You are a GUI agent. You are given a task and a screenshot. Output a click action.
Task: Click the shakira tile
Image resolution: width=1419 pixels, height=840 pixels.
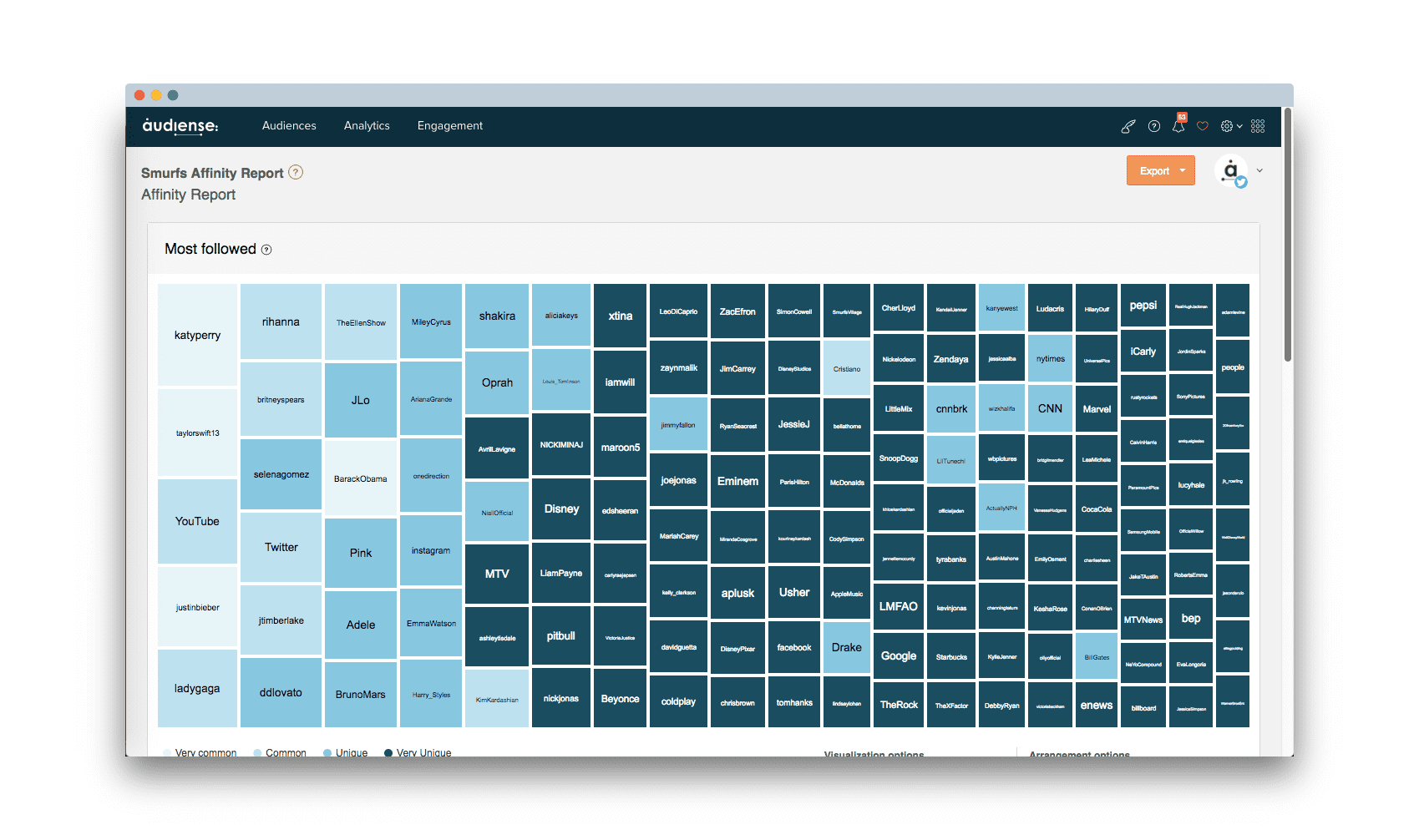[497, 316]
